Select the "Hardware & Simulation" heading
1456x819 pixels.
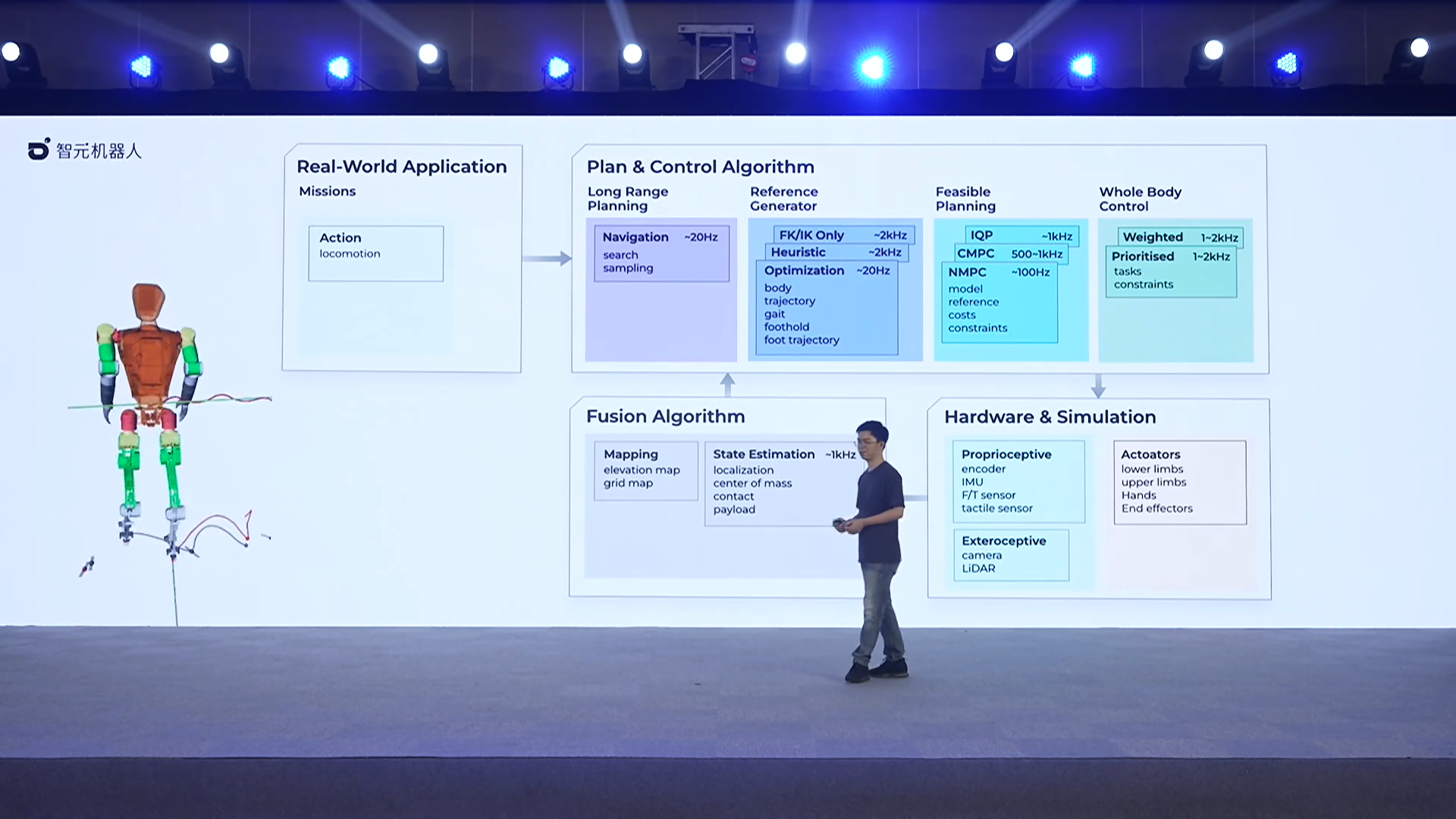[x=1050, y=417]
